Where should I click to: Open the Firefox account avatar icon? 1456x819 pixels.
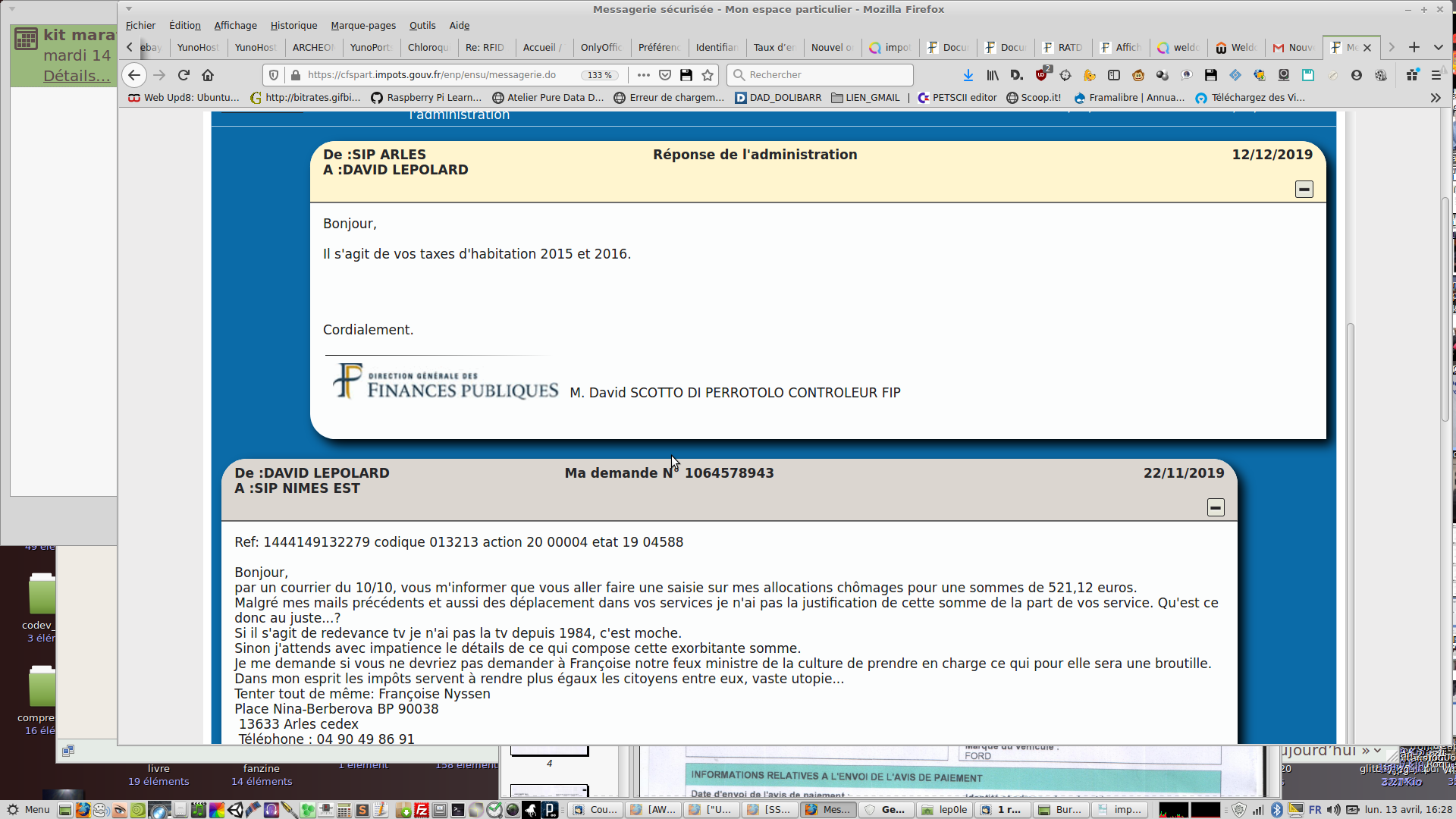pos(1357,75)
